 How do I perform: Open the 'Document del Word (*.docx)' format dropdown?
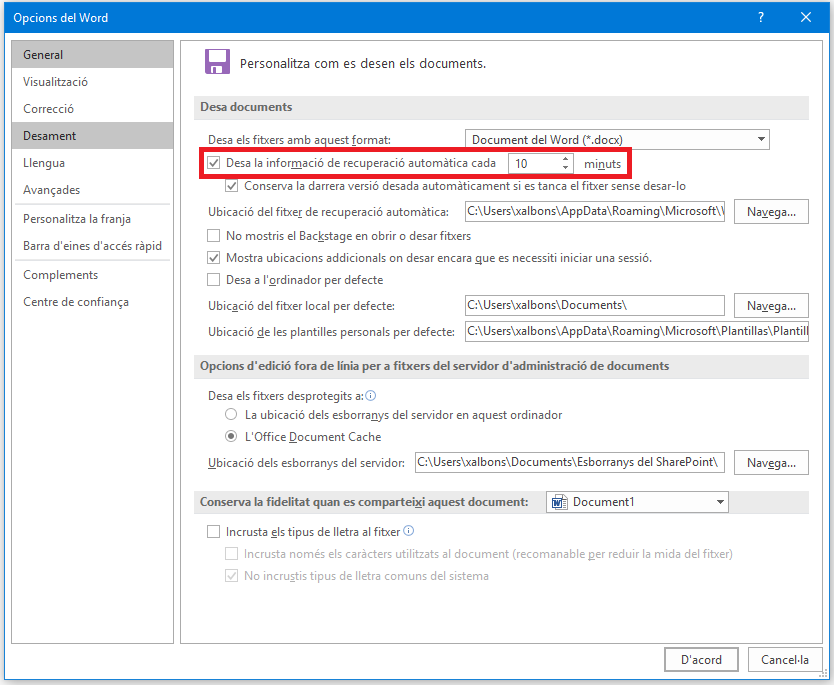coord(617,140)
